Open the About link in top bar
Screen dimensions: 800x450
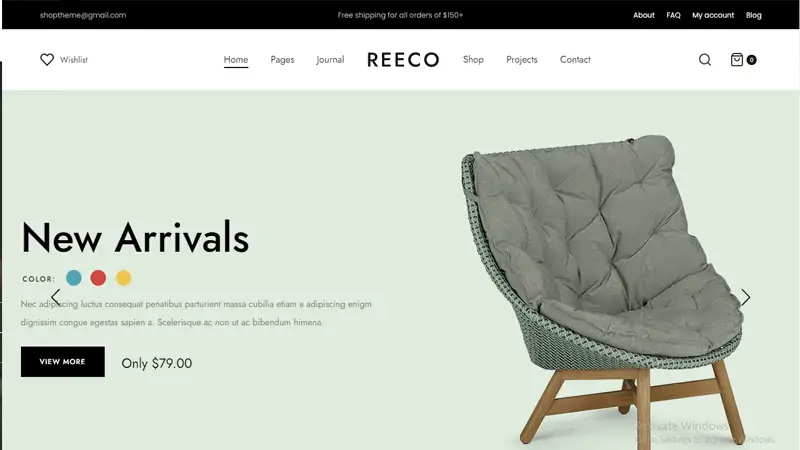[643, 15]
